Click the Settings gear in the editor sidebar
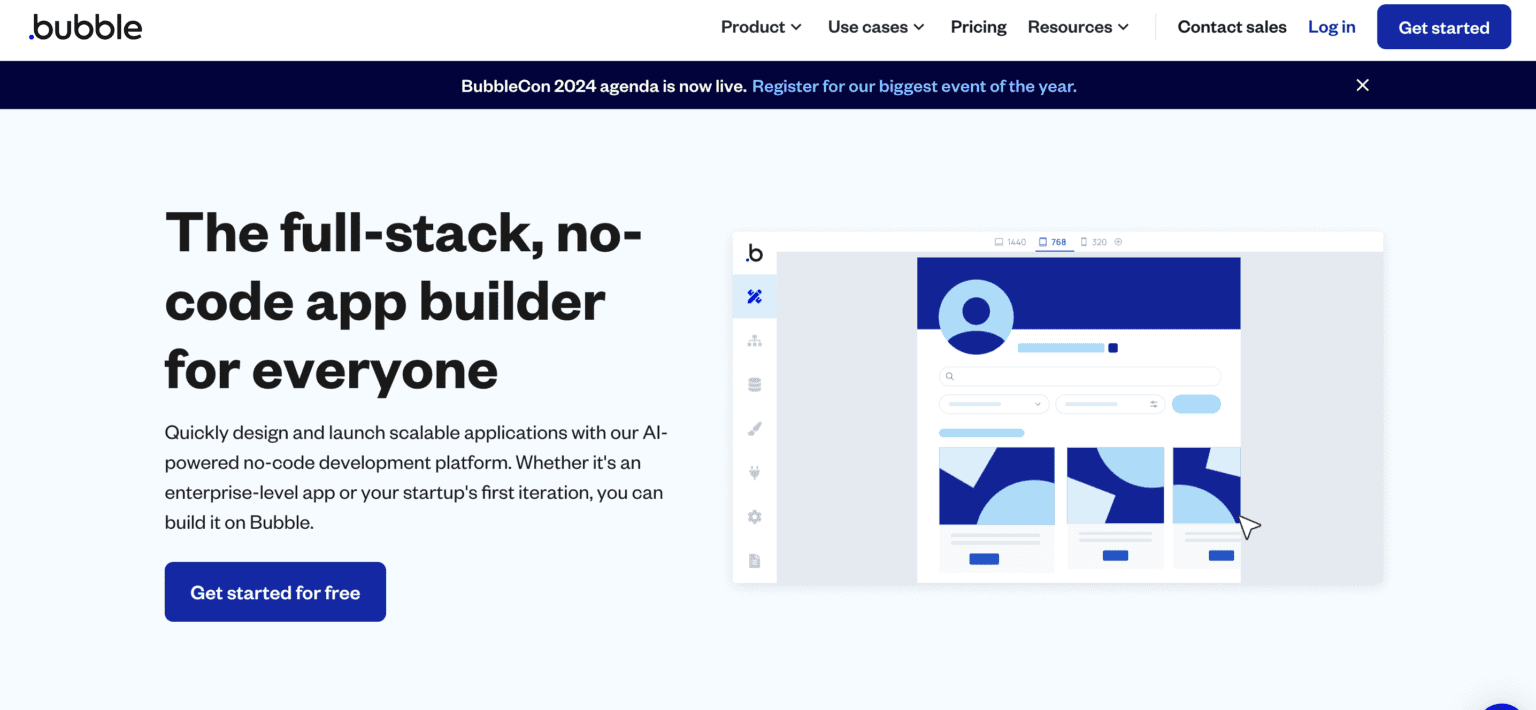This screenshot has height=710, width=1536. (754, 516)
